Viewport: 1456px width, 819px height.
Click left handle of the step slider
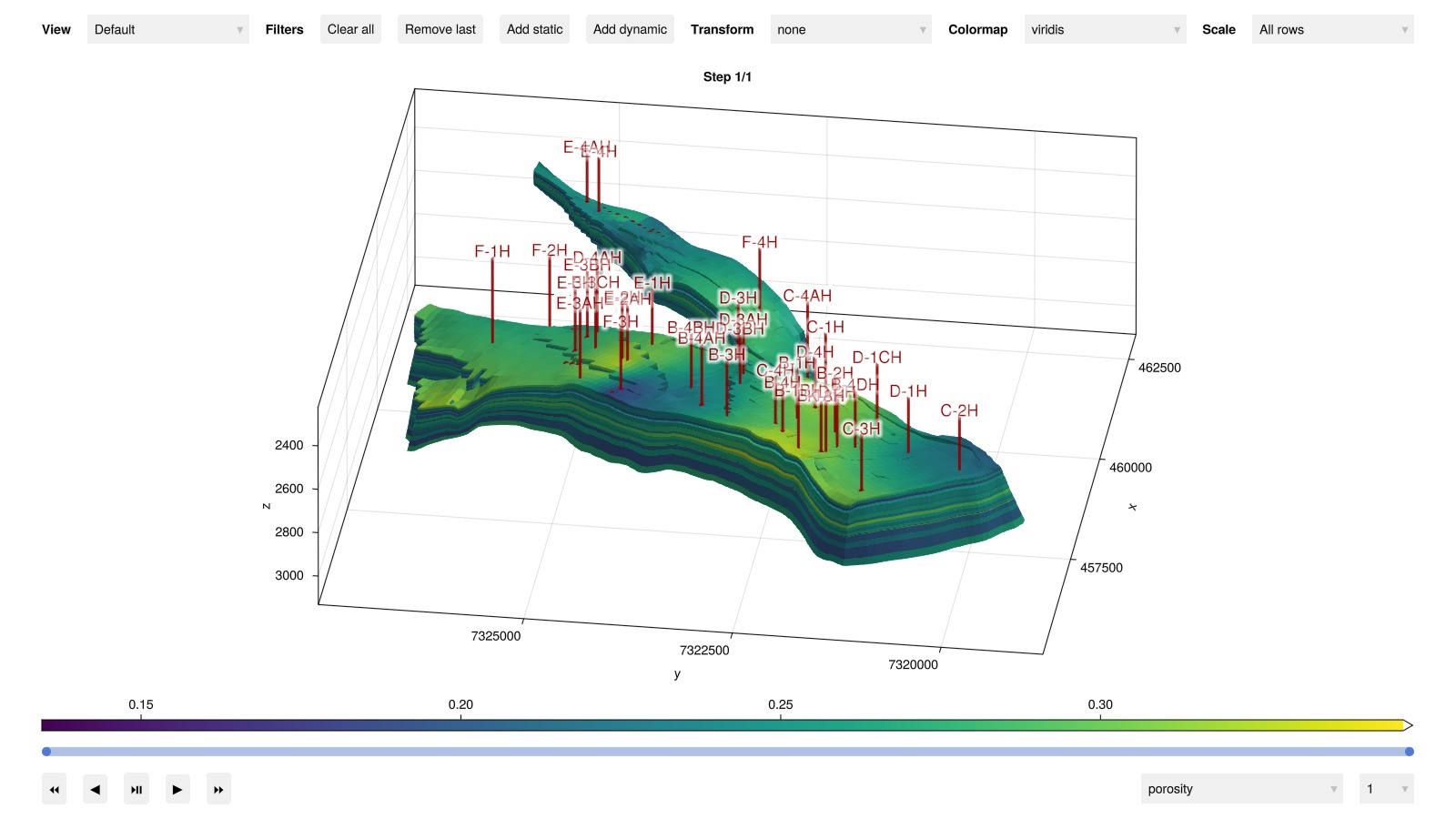coord(46,752)
